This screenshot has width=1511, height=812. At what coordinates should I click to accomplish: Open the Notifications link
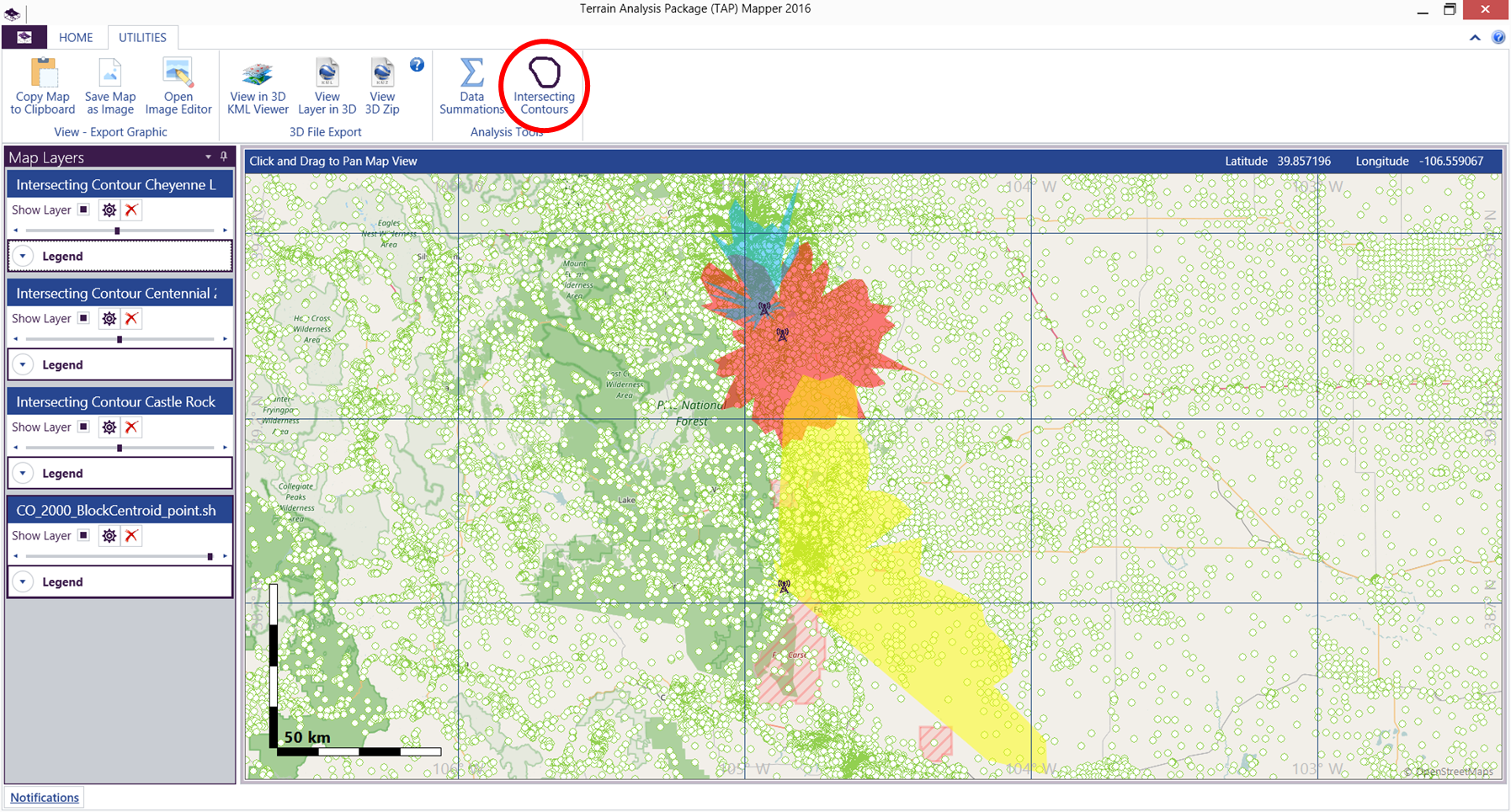(x=45, y=798)
